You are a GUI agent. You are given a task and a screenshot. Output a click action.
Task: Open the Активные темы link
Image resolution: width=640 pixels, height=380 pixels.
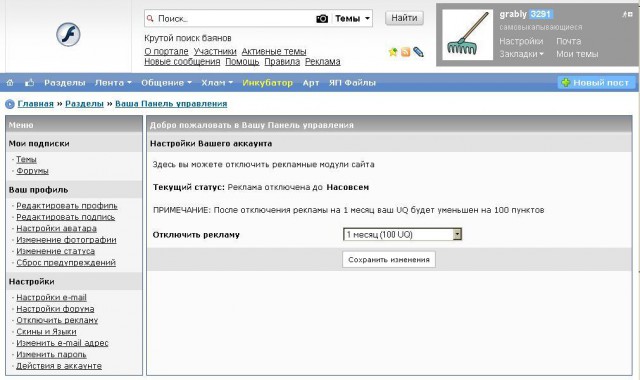coord(274,52)
